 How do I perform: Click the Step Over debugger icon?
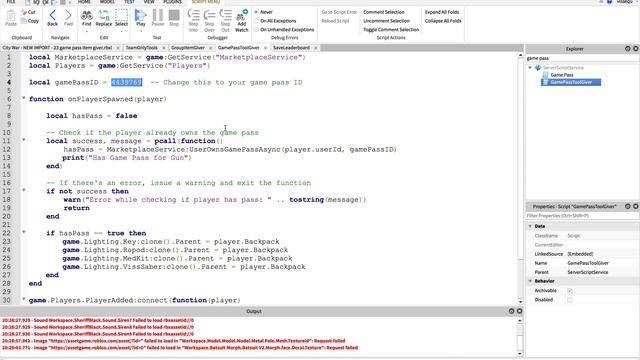tap(209, 15)
